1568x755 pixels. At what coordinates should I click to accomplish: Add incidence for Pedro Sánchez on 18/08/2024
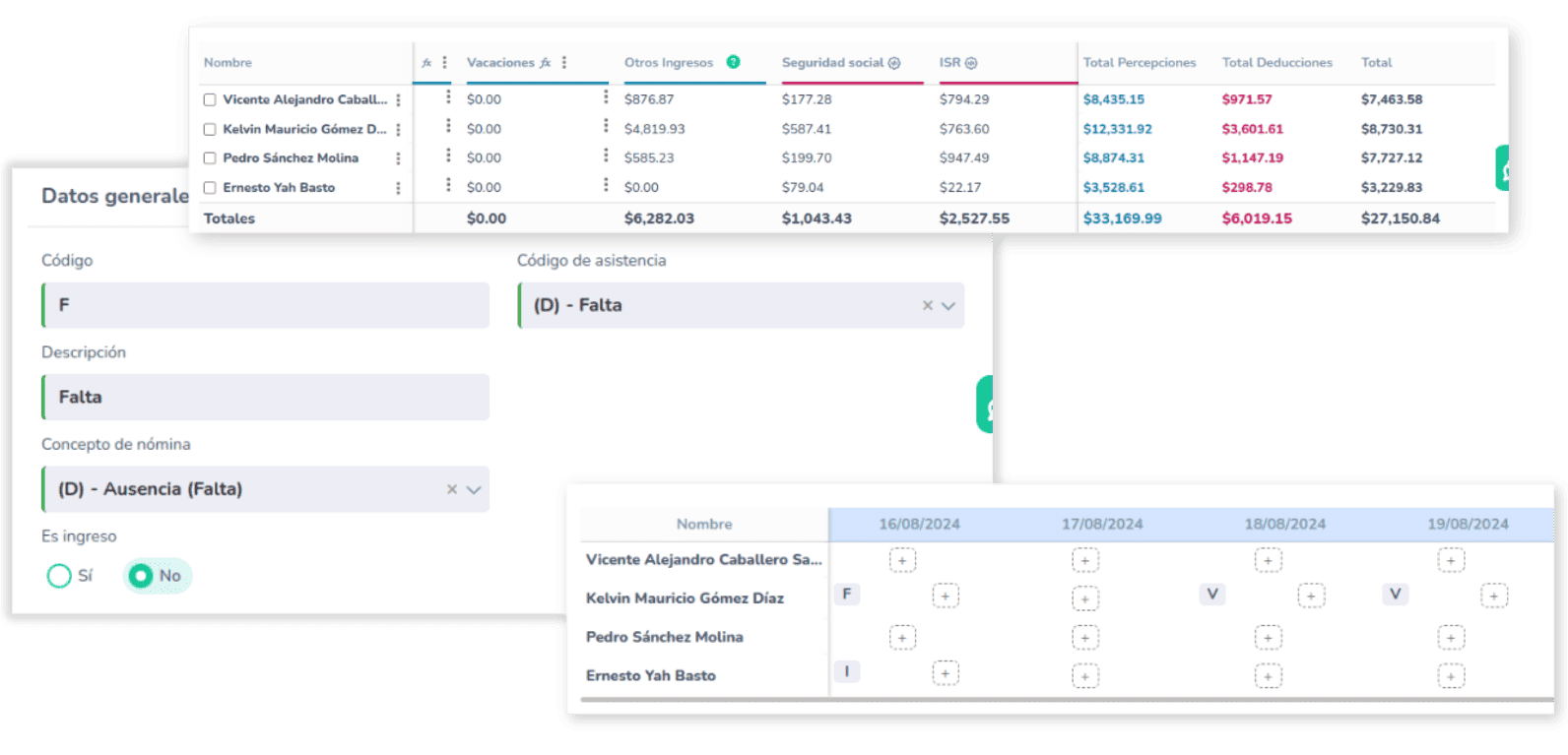click(1268, 638)
